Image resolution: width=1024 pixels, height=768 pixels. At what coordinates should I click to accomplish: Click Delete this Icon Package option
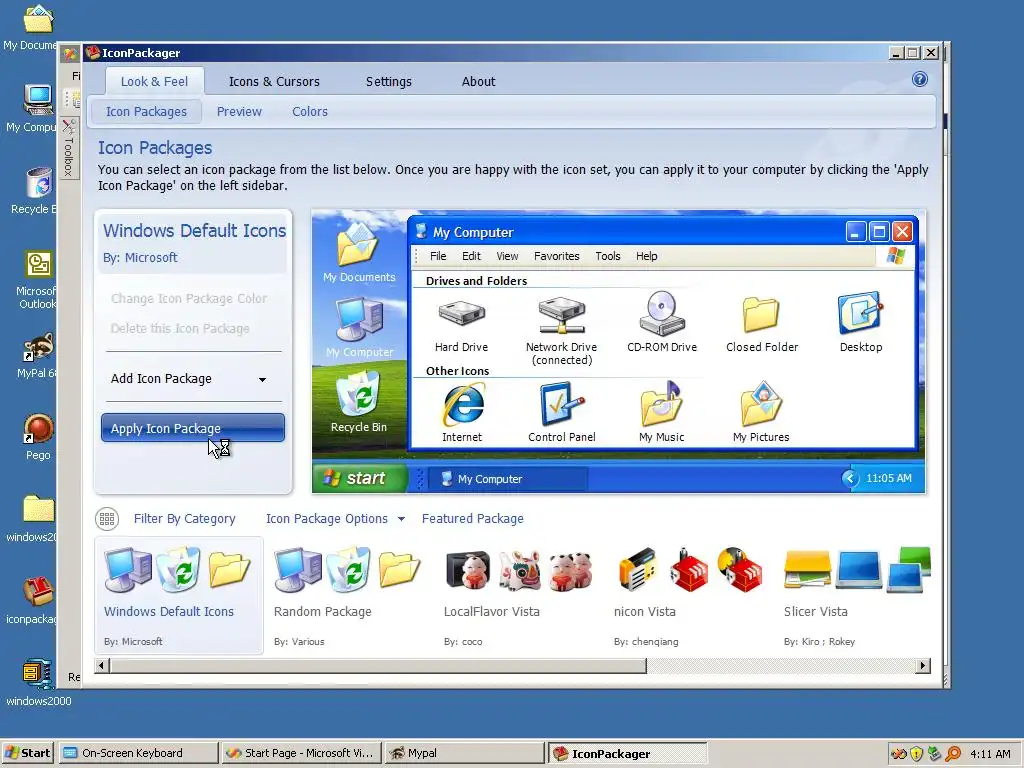tap(180, 329)
